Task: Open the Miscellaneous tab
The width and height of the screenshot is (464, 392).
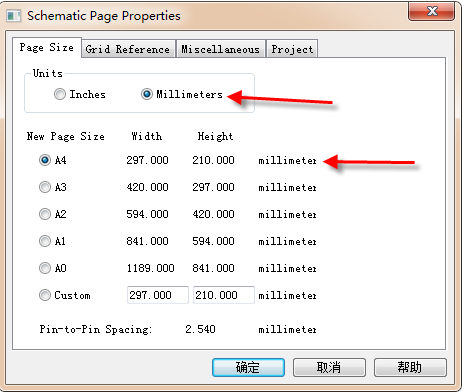Action: pyautogui.click(x=221, y=49)
